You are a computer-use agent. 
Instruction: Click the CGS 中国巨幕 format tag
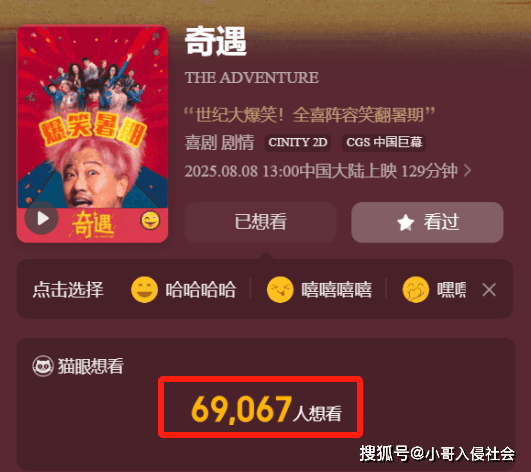(384, 143)
